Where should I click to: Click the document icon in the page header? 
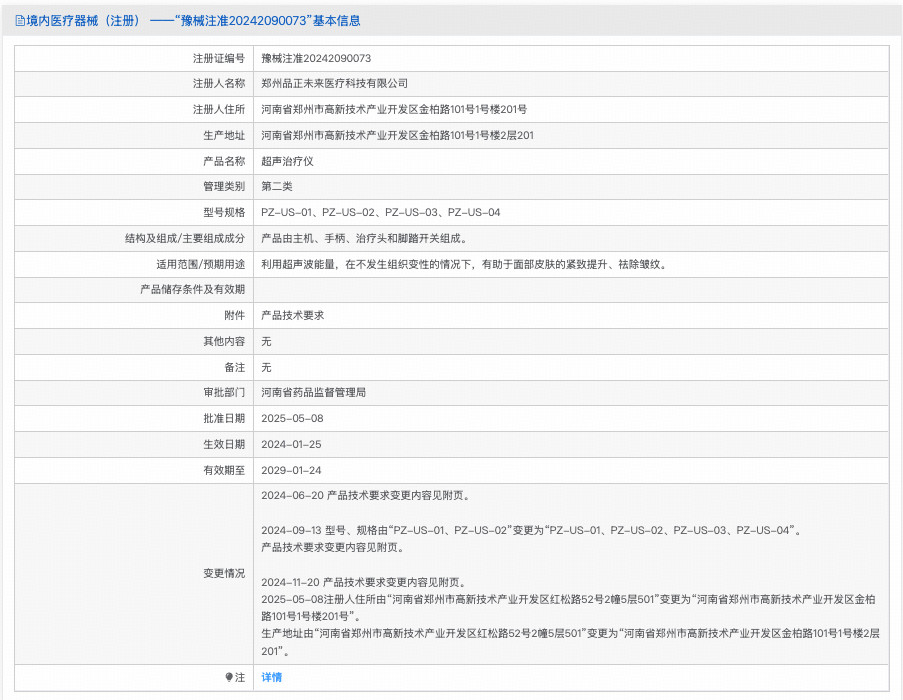(x=19, y=20)
